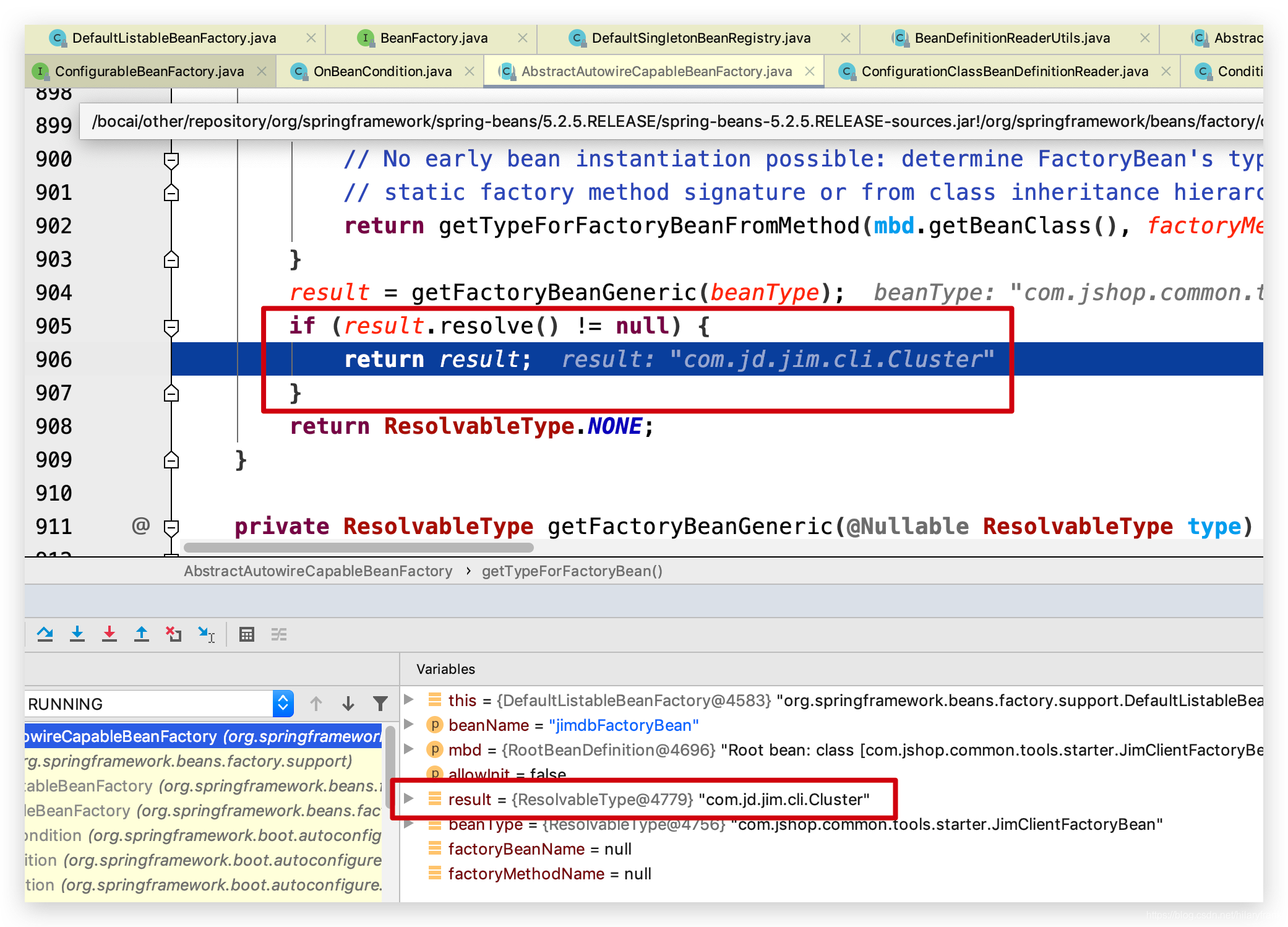Image resolution: width=1288 pixels, height=927 pixels.
Task: Click the down arrow to go to next frame
Action: click(x=348, y=704)
